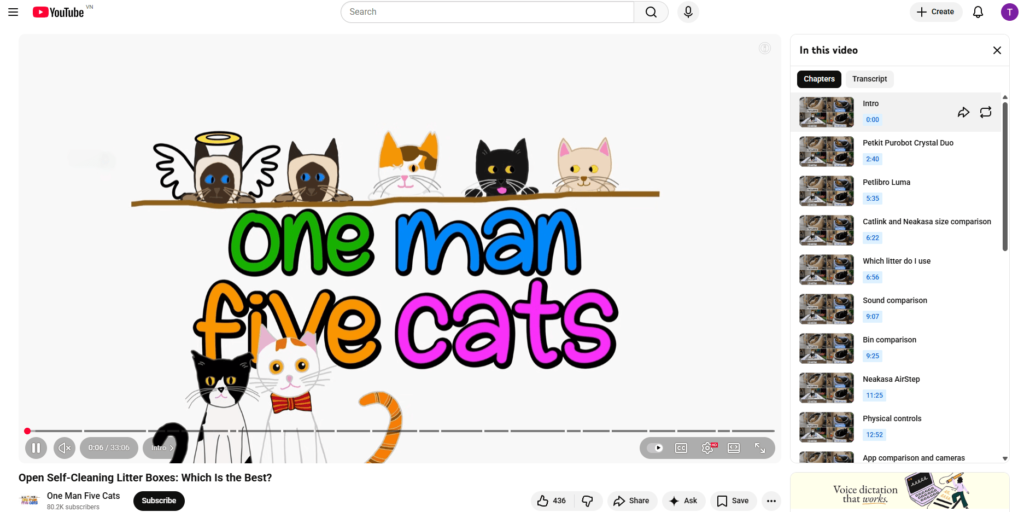Open One Man Five Cats channel
Image resolution: width=1024 pixels, height=512 pixels.
(x=84, y=496)
